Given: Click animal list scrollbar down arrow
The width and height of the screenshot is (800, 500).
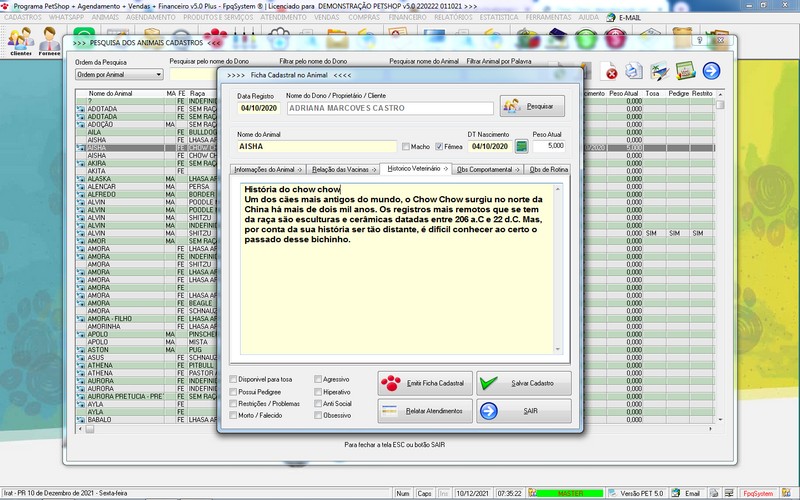Looking at the screenshot, I should coord(720,420).
